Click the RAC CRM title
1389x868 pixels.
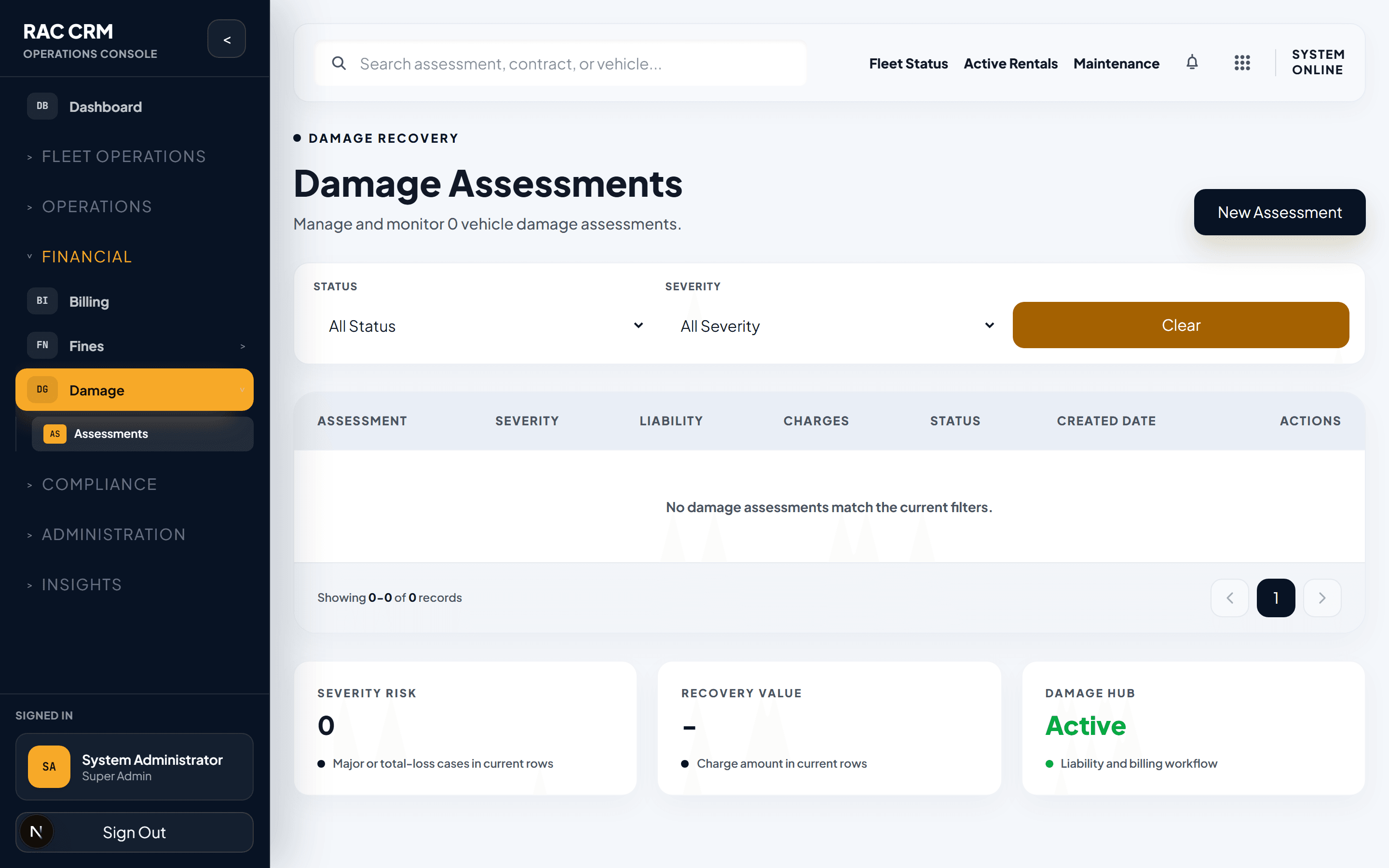(68, 31)
